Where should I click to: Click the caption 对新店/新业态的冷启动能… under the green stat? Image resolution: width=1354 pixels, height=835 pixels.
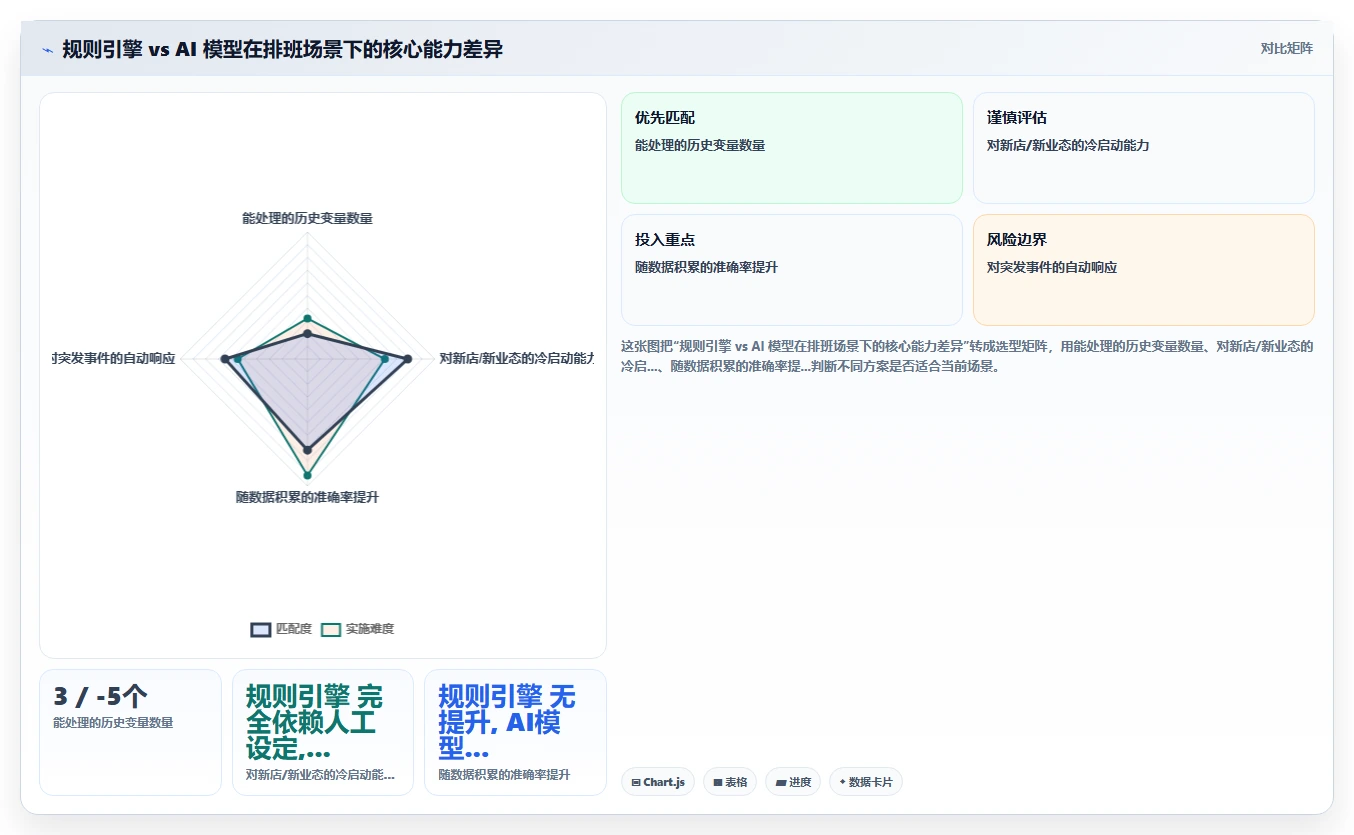point(320,774)
